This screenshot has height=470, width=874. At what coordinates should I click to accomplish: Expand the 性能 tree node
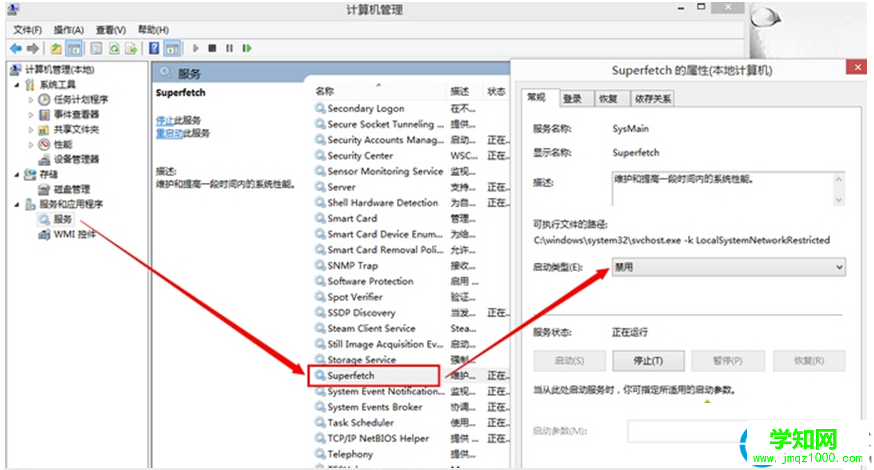click(x=31, y=144)
